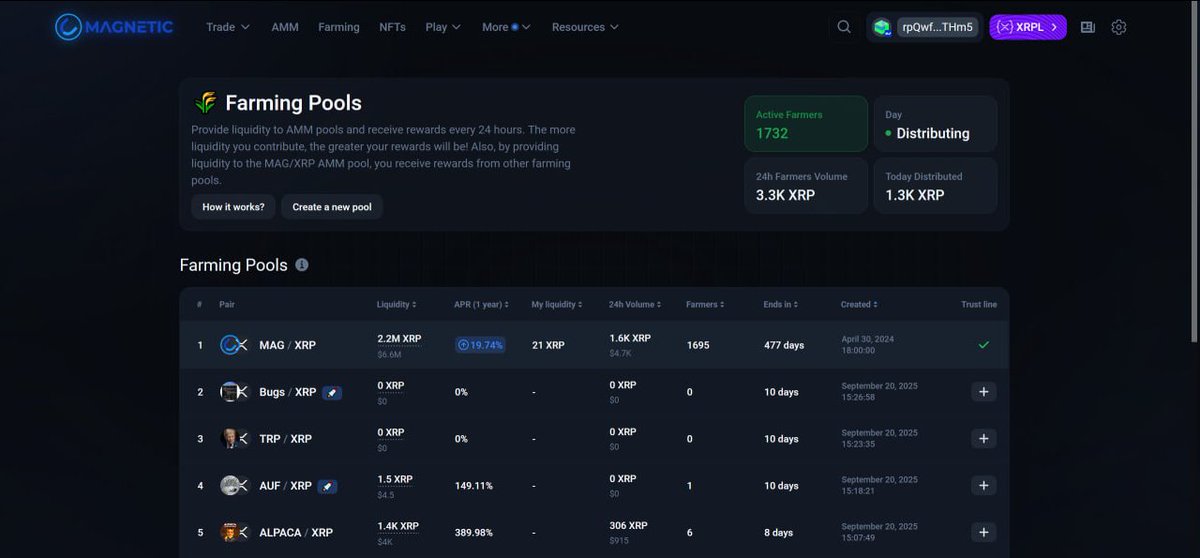
Task: Click the Bugs / XRP pair token icon
Action: click(234, 392)
